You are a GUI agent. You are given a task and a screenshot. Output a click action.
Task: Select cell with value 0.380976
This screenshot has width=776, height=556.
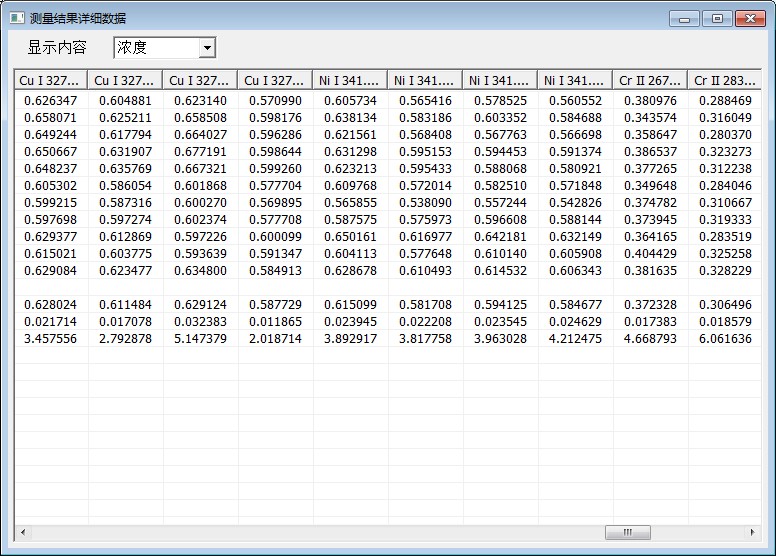tap(650, 101)
